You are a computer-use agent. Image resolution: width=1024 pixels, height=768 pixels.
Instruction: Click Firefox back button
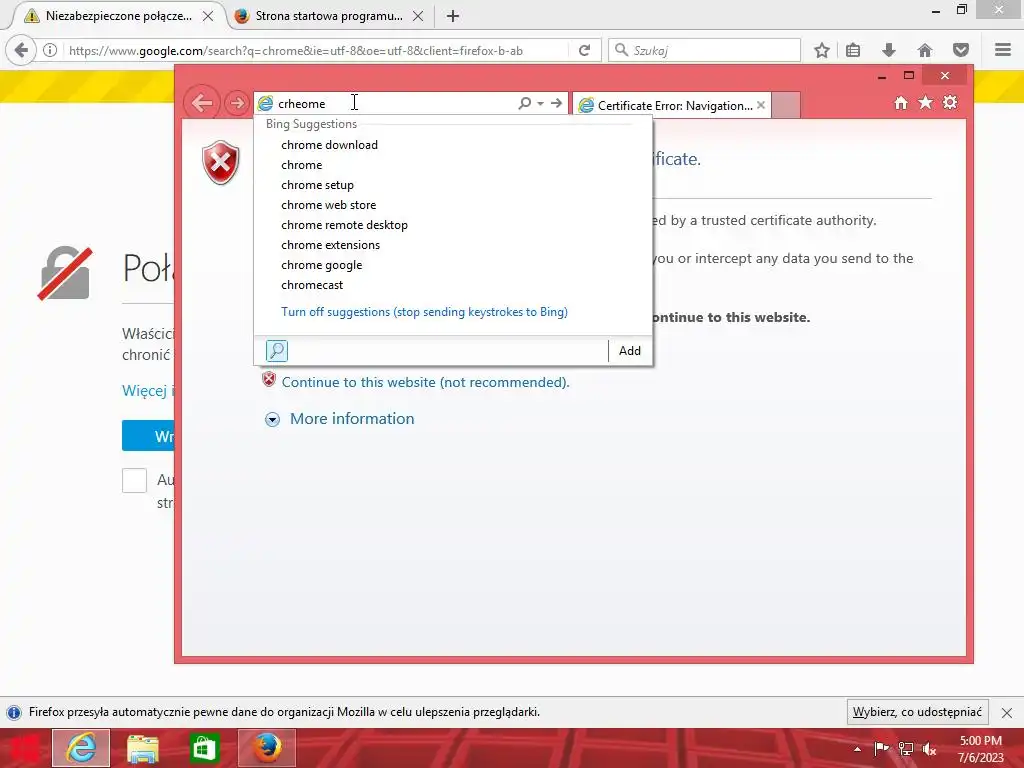(21, 50)
